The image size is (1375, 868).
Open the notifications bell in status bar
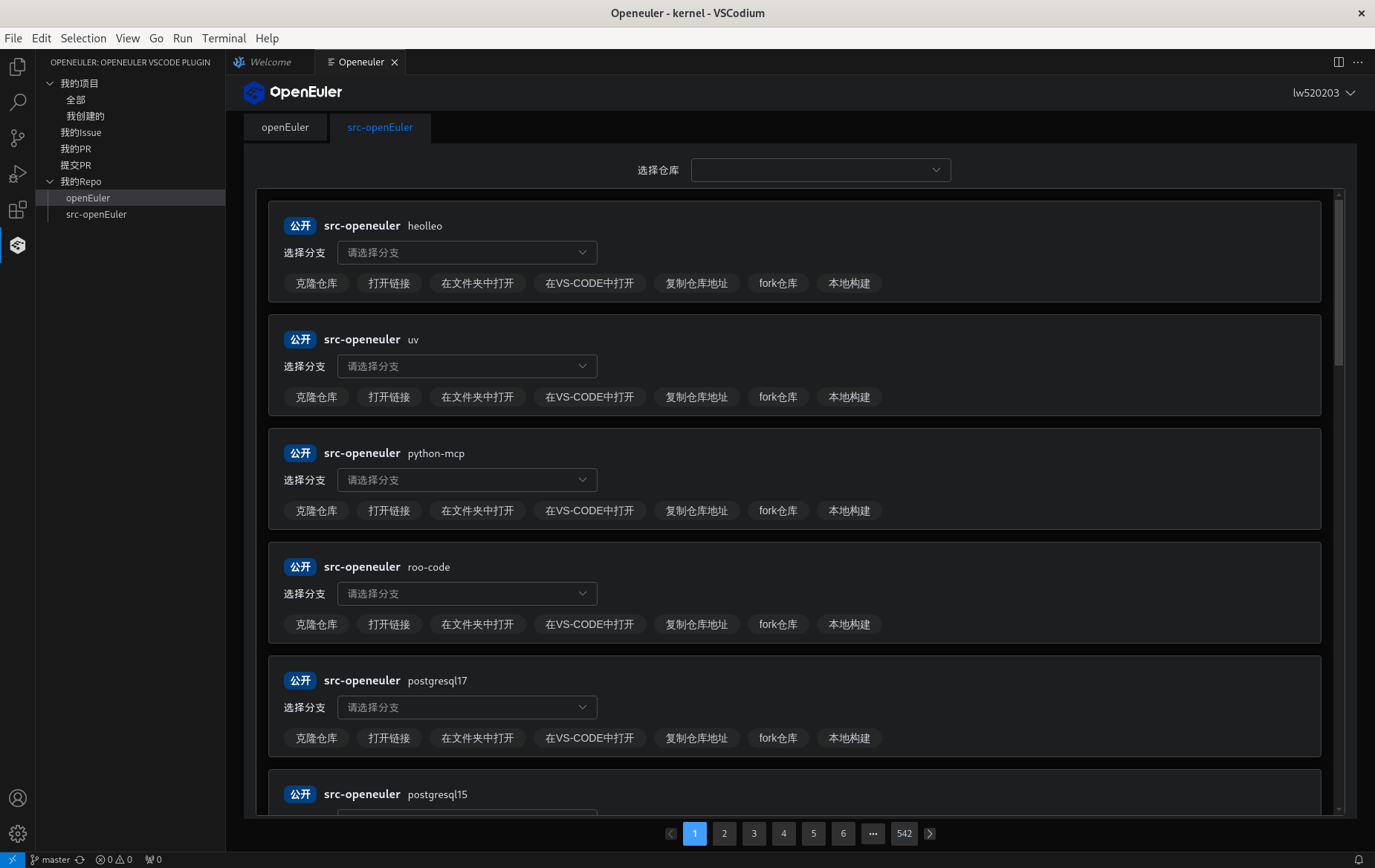point(1359,860)
